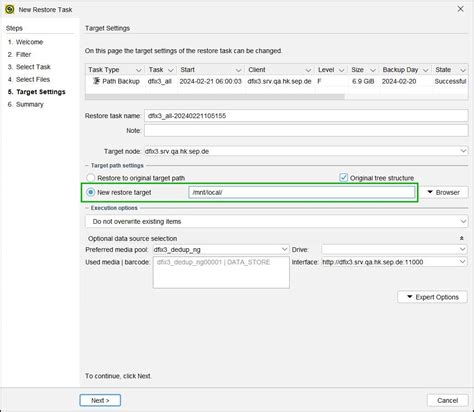Open the Expert Options button
This screenshot has width=474, height=412.
(432, 297)
